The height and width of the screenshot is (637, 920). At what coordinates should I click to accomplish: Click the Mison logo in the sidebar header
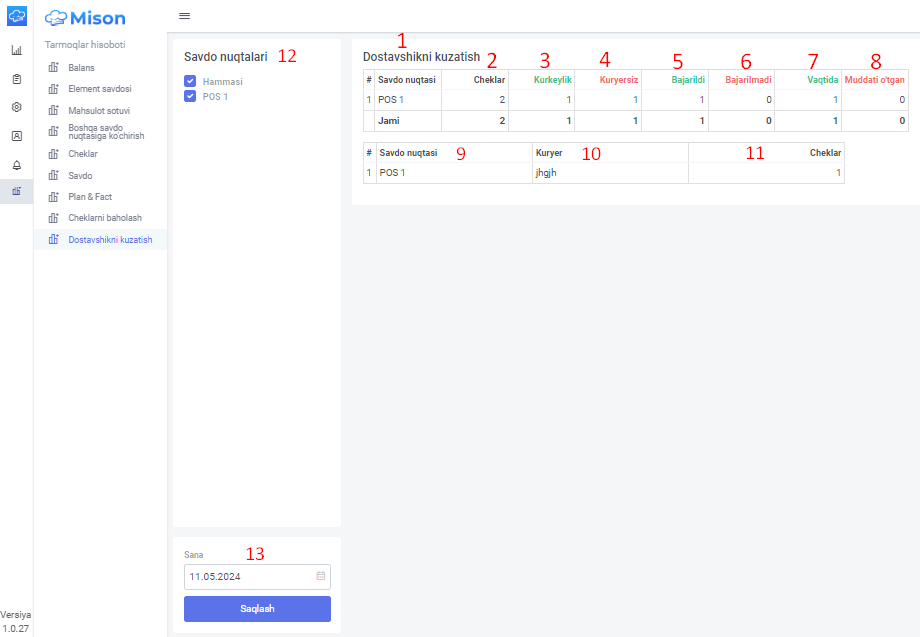(85, 18)
